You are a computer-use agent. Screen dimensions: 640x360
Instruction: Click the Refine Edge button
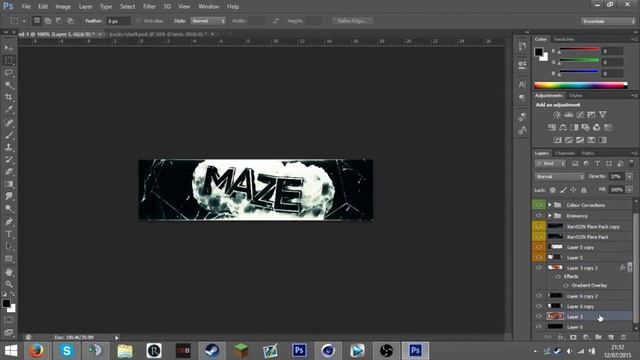point(353,21)
